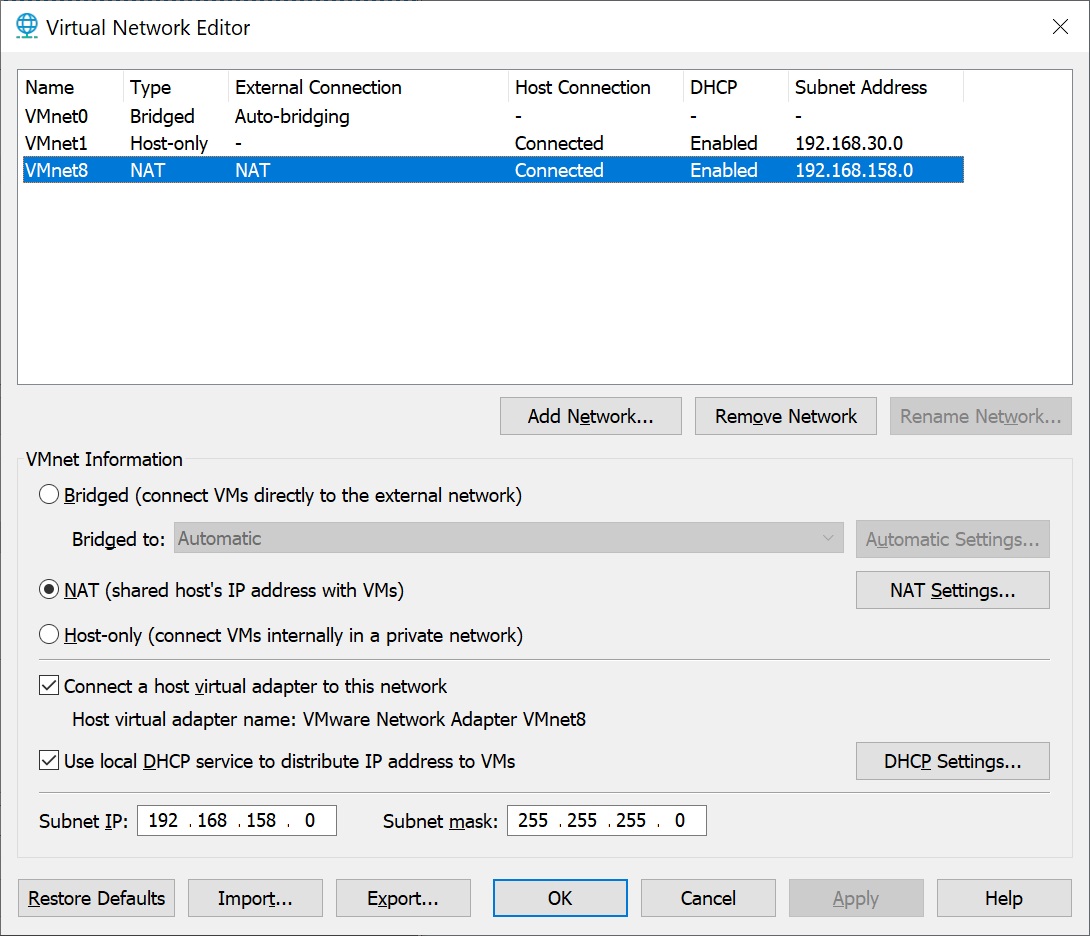1090x936 pixels.
Task: Click Remove Network button
Action: [x=786, y=416]
